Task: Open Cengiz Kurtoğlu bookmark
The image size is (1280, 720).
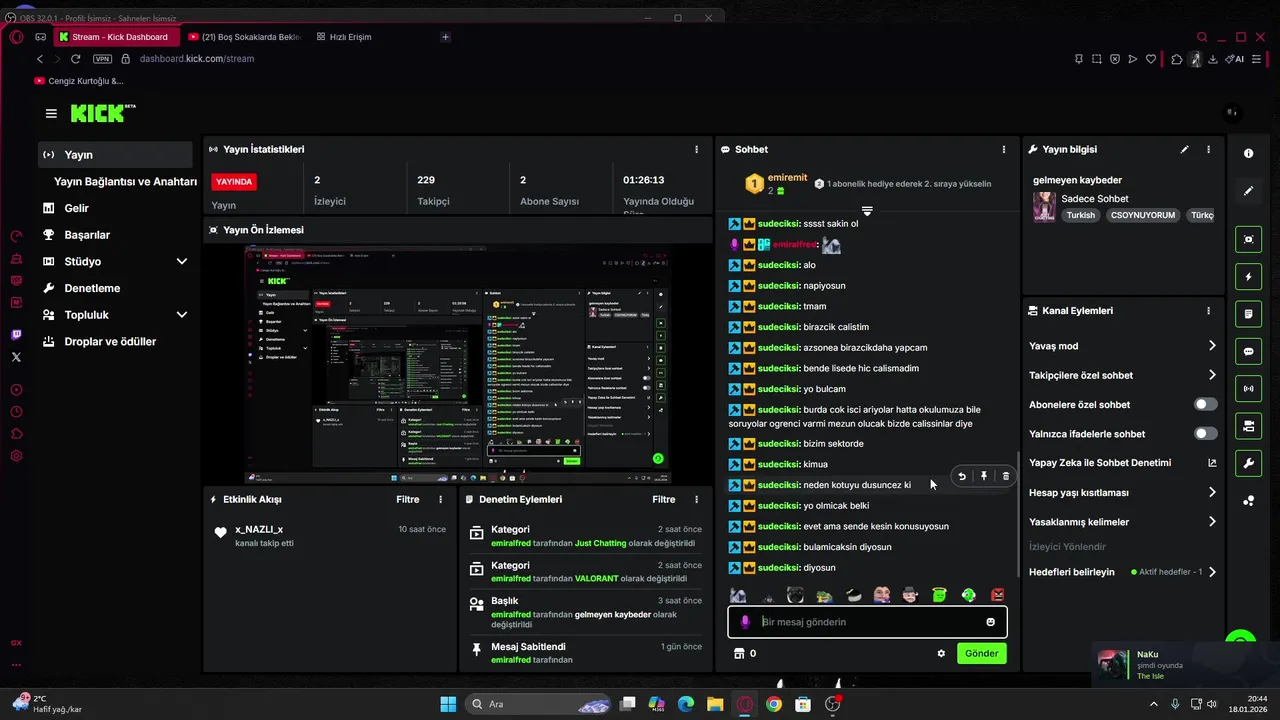Action: point(79,81)
